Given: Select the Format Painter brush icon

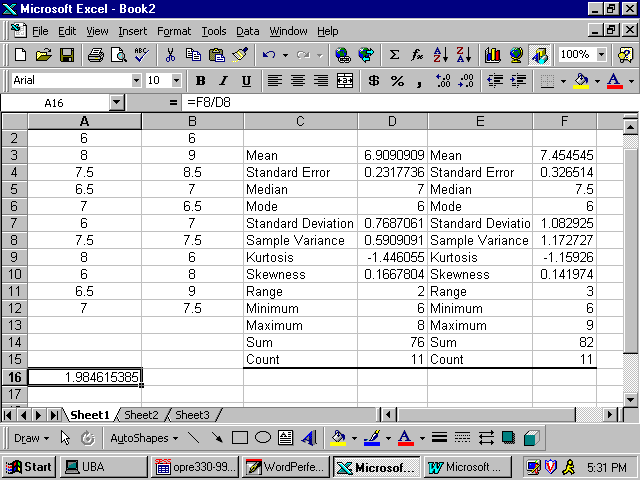Looking at the screenshot, I should [240, 55].
